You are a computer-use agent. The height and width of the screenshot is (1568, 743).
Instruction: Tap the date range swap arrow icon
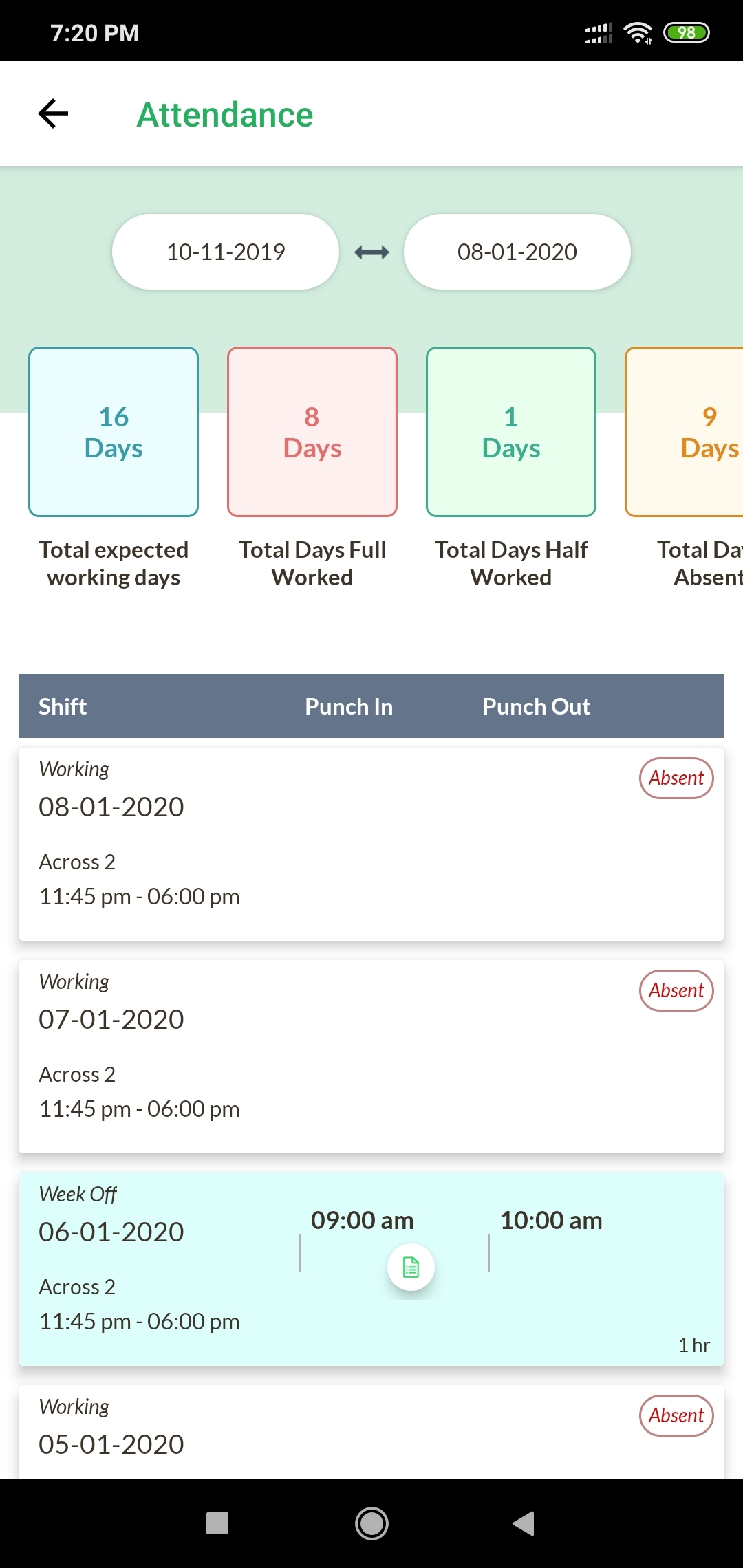(371, 252)
